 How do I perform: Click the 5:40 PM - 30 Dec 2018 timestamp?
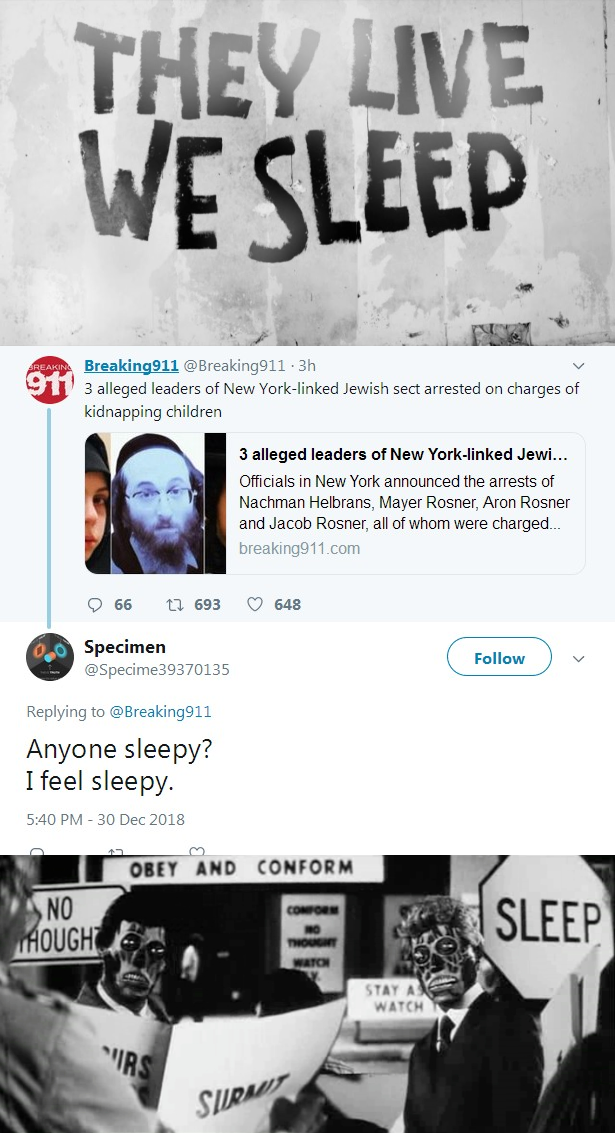106,819
